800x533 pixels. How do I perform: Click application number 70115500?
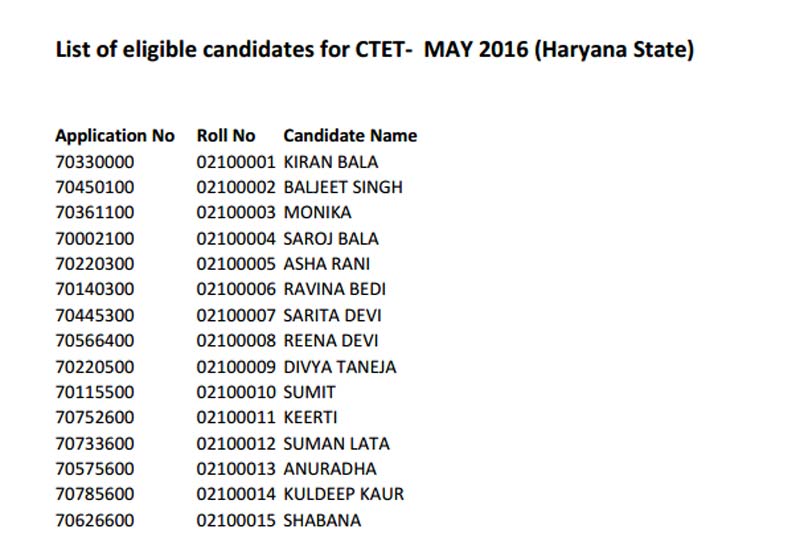[x=95, y=392]
